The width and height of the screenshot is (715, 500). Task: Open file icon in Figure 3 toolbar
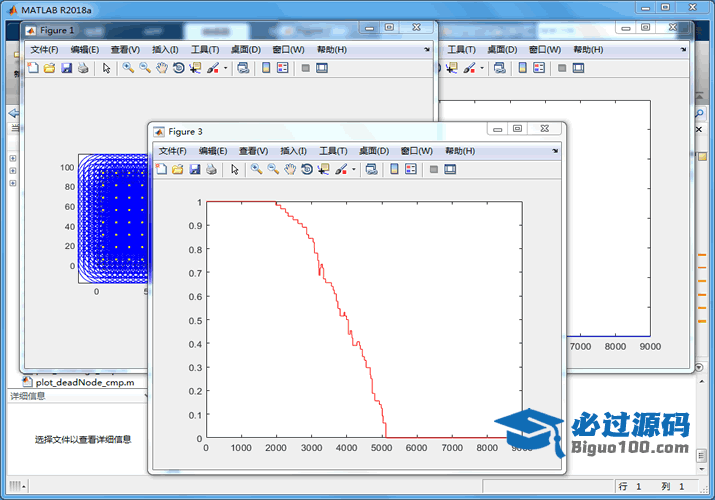178,170
